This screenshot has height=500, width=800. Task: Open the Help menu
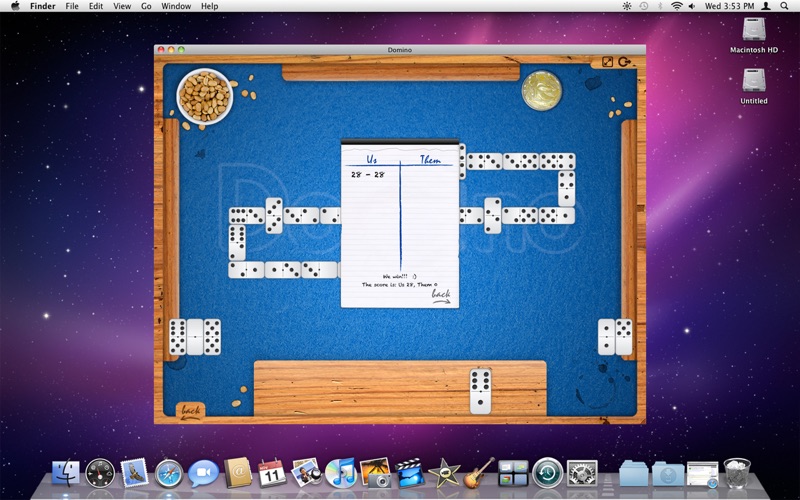(209, 6)
